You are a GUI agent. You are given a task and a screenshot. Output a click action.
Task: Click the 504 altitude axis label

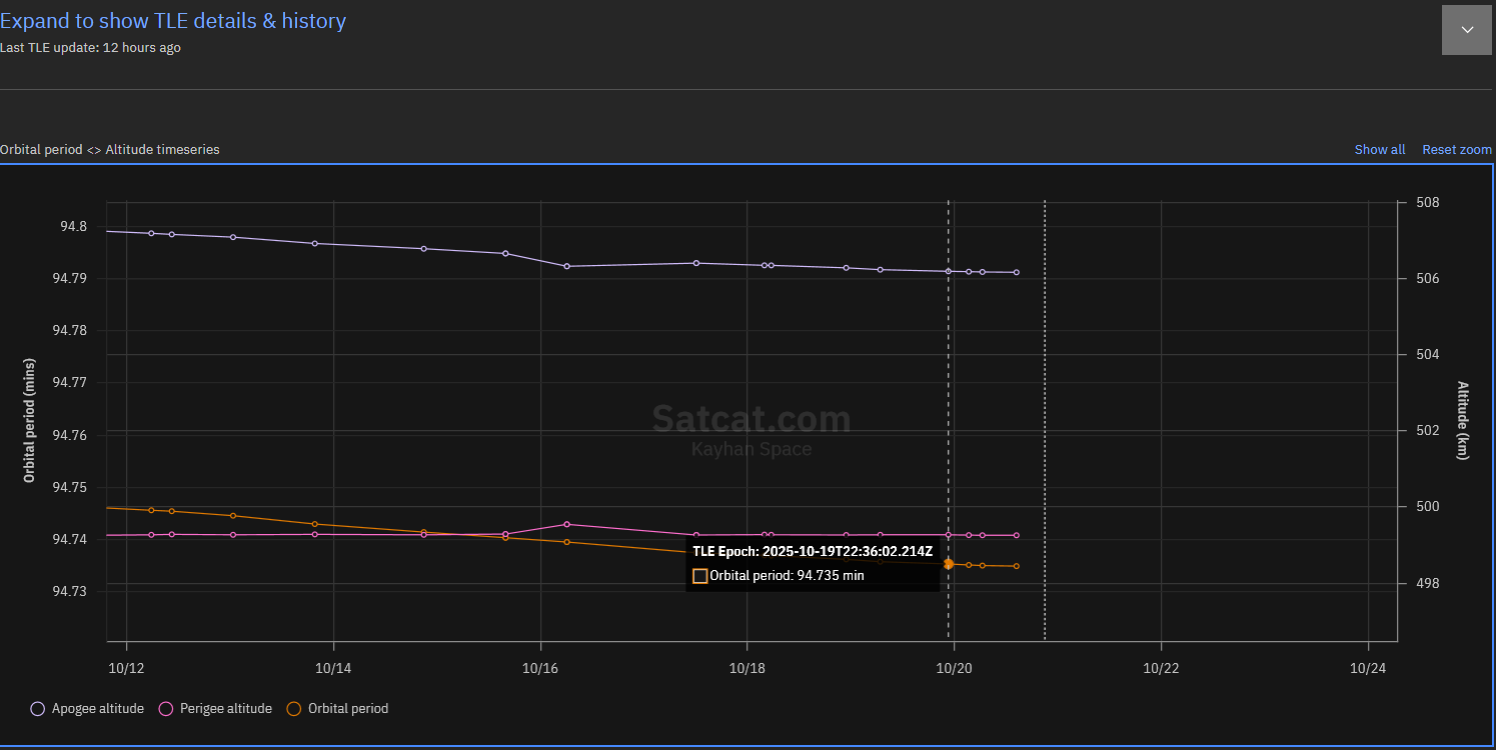pyautogui.click(x=1427, y=355)
